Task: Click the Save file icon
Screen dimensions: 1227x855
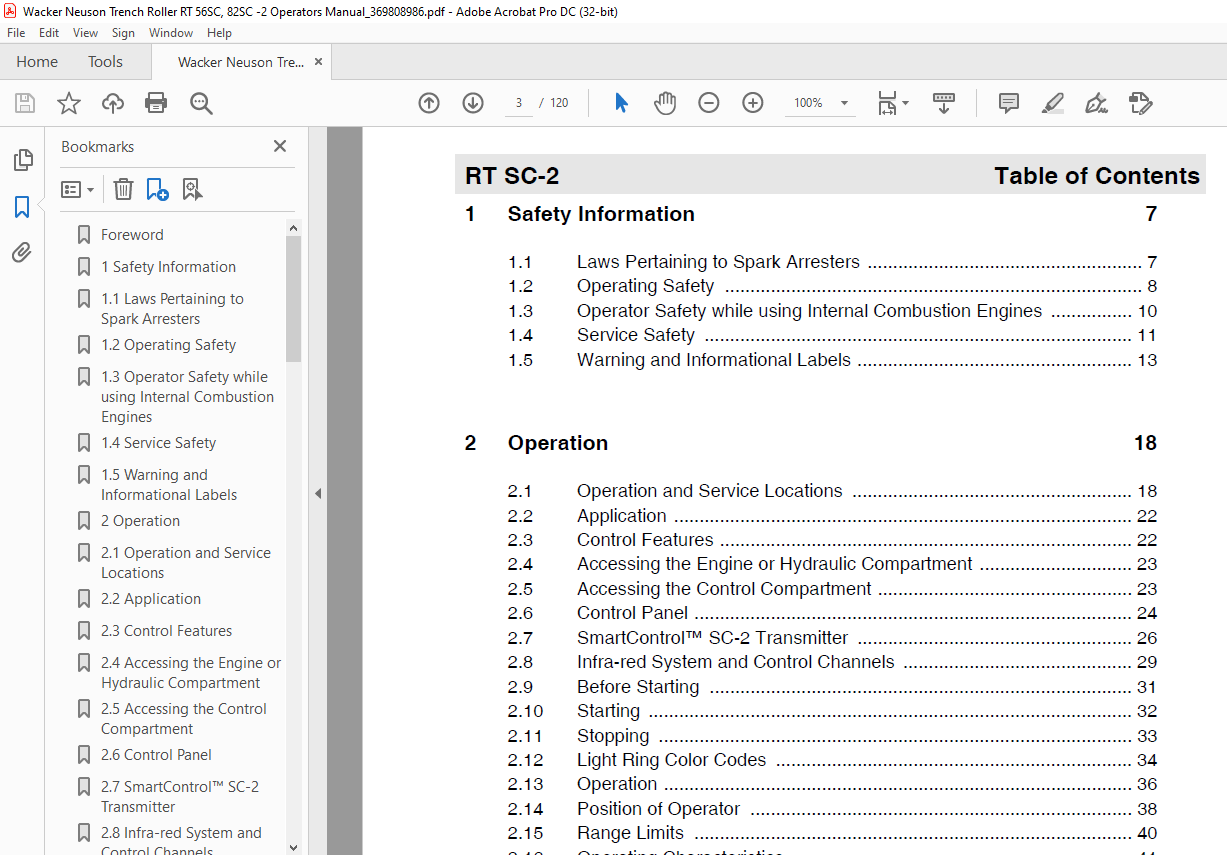Action: coord(25,103)
